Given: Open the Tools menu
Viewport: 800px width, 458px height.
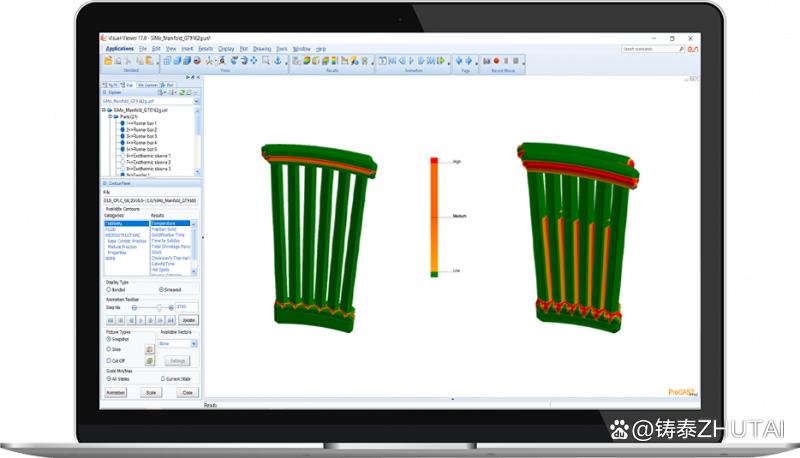Looking at the screenshot, I should coord(282,49).
